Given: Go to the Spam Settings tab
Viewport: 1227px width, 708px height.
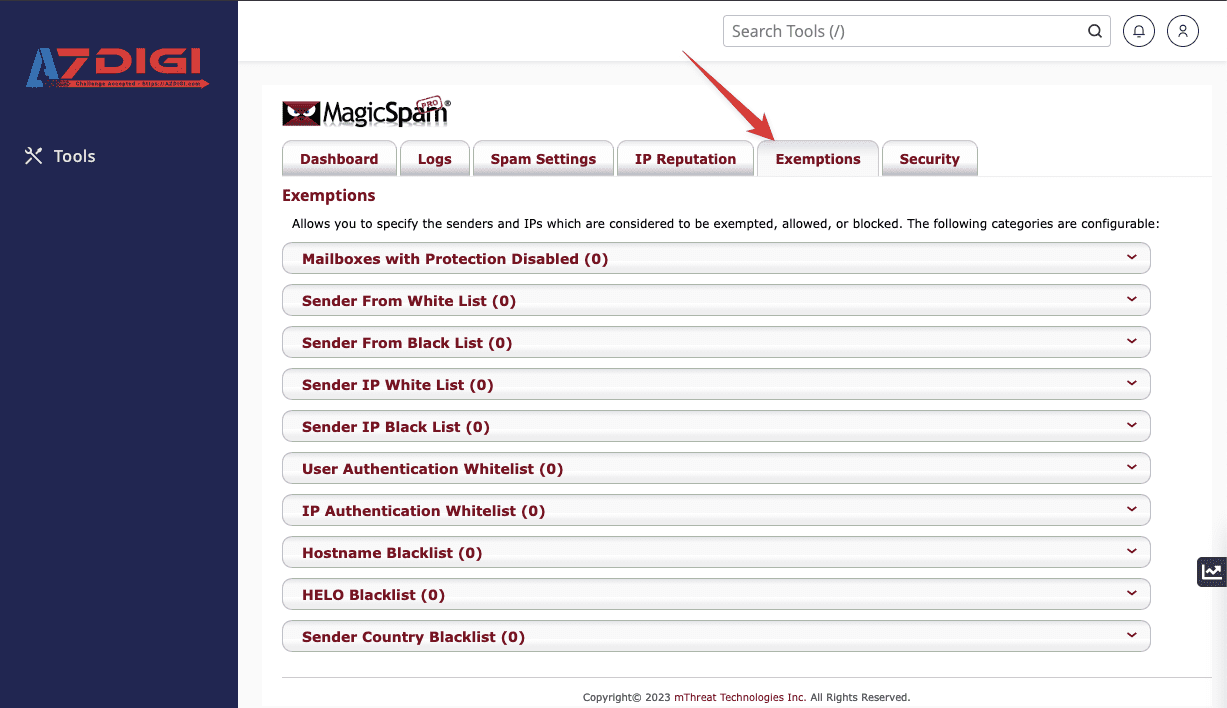Looking at the screenshot, I should tap(543, 159).
